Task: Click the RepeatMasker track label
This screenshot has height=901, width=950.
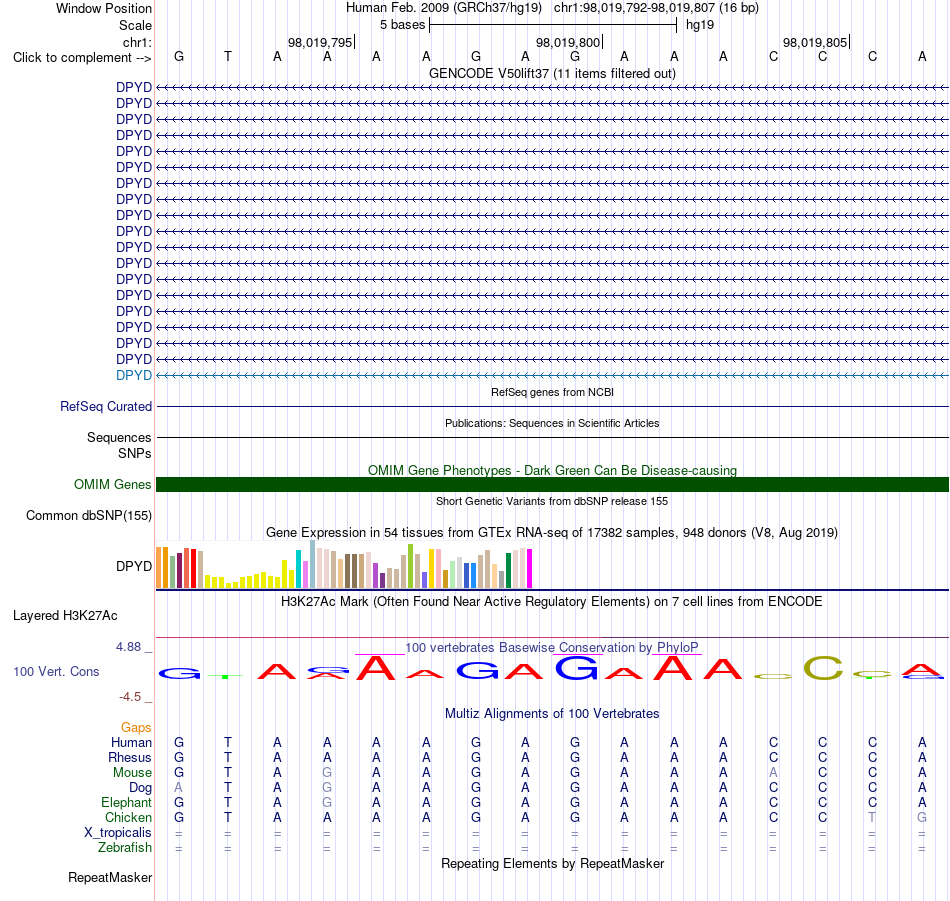Action: pos(110,877)
